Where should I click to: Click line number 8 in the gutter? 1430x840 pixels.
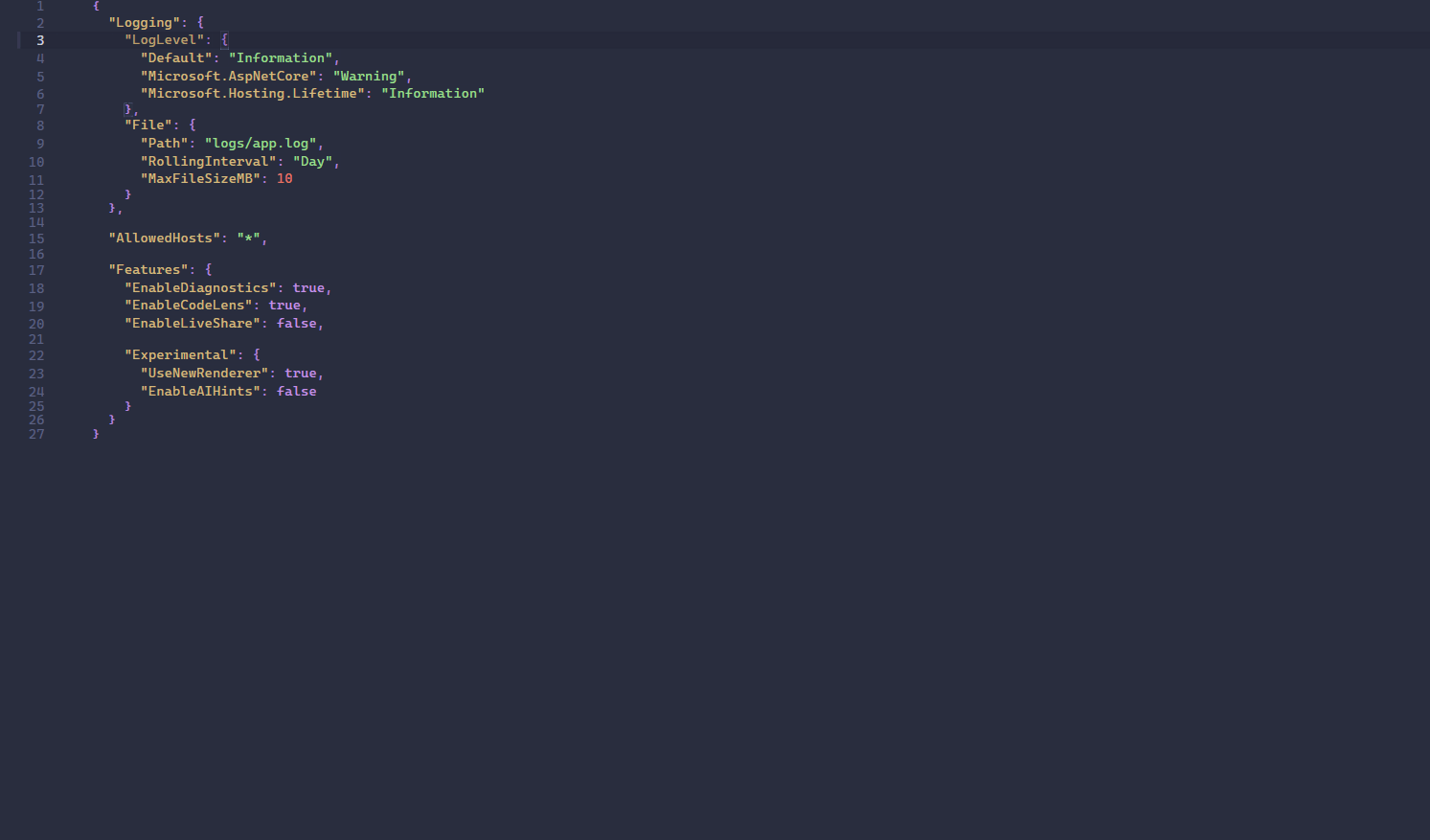tap(40, 125)
